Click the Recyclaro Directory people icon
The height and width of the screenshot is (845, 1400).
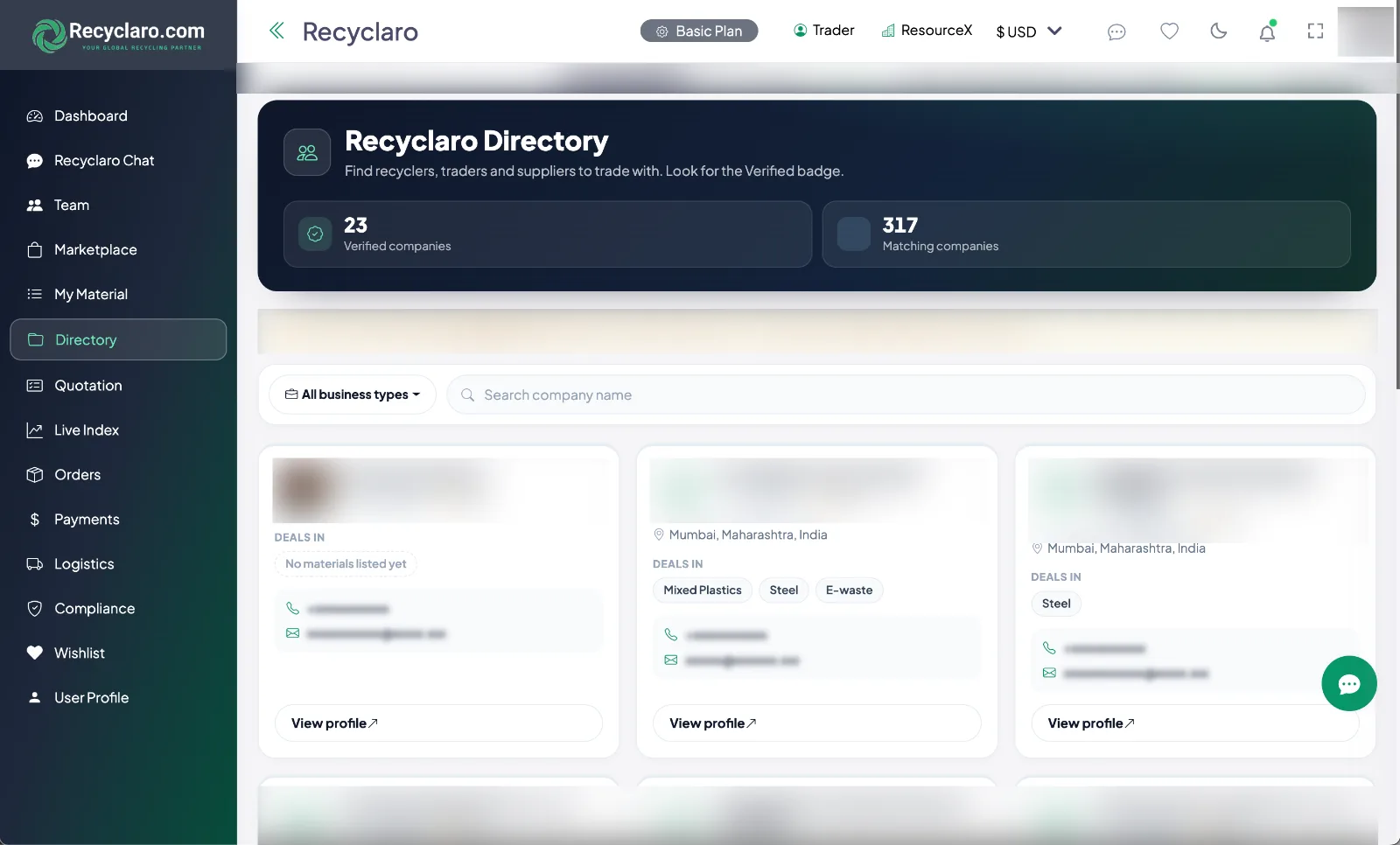point(307,152)
